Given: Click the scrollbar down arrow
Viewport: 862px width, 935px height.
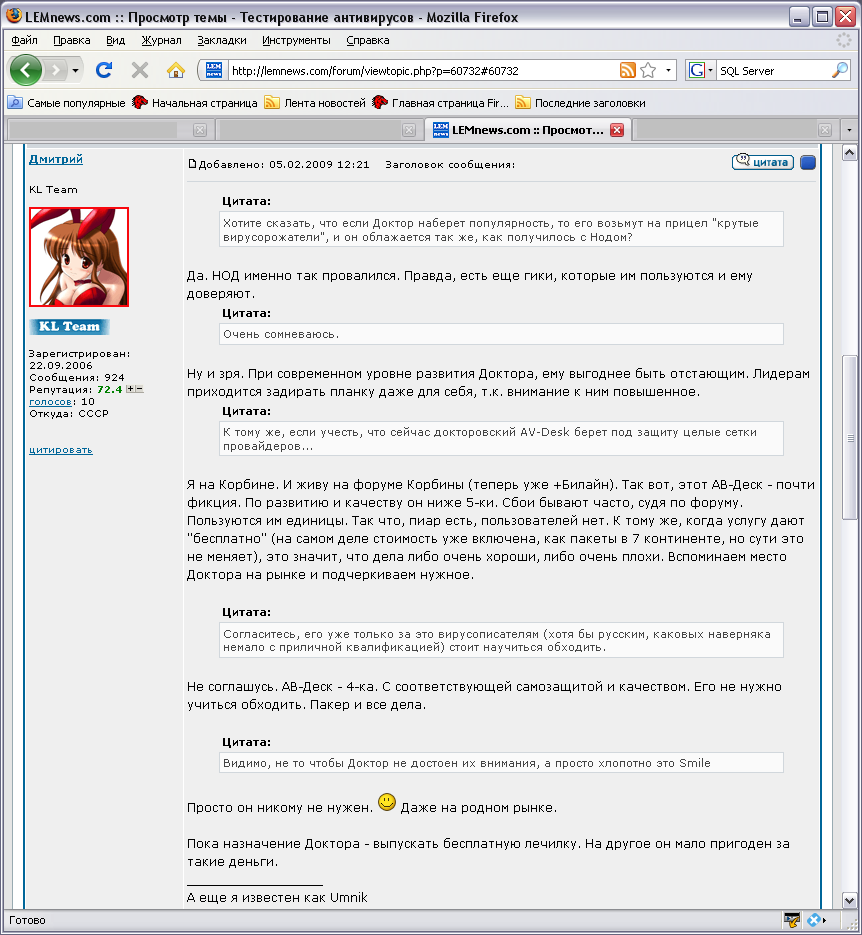Looking at the screenshot, I should click(849, 899).
